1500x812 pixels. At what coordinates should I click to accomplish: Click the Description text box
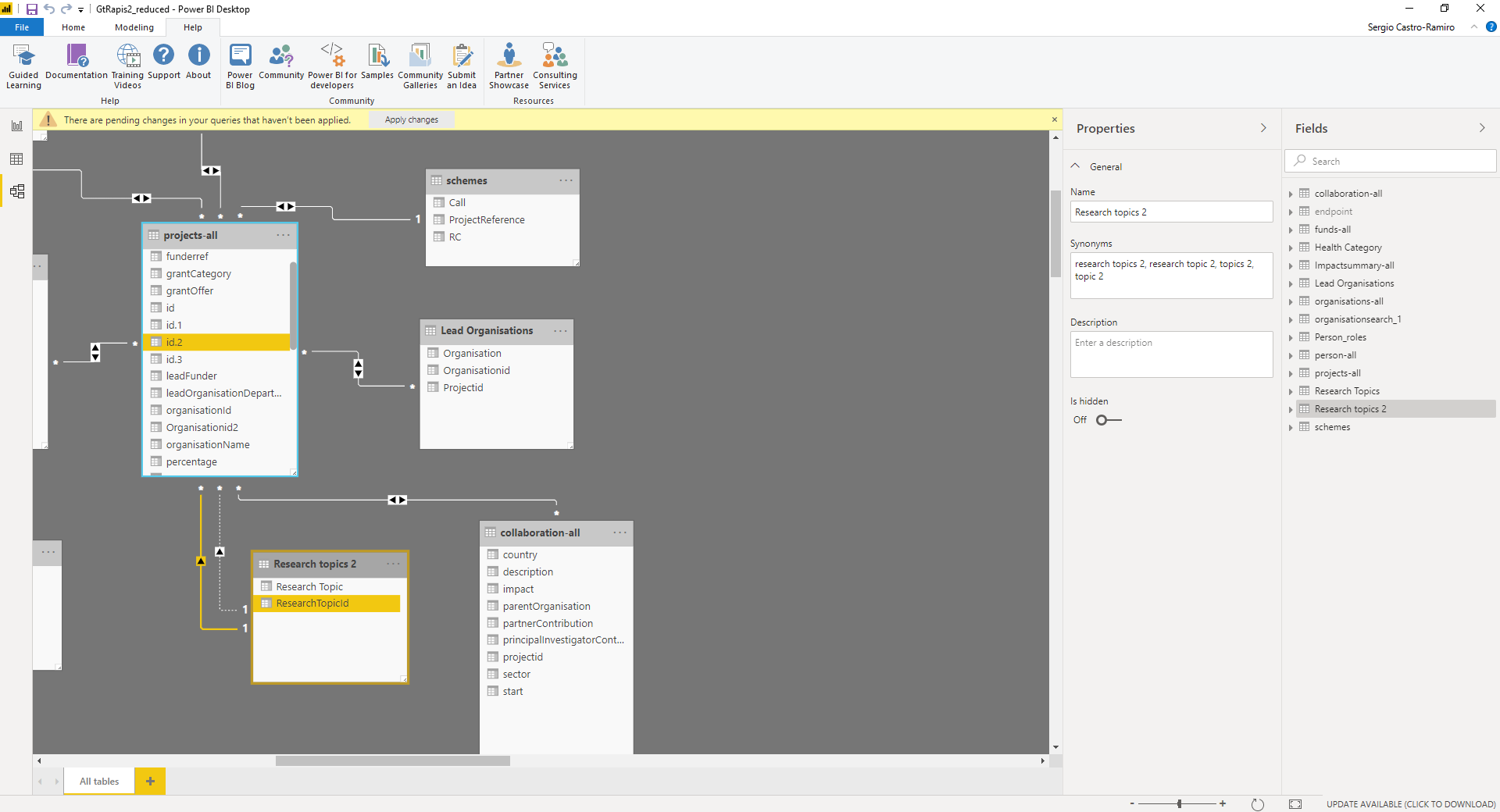click(1171, 354)
